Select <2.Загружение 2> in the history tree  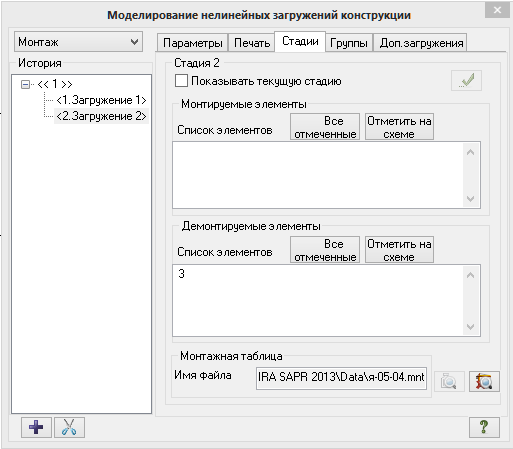tap(101, 116)
